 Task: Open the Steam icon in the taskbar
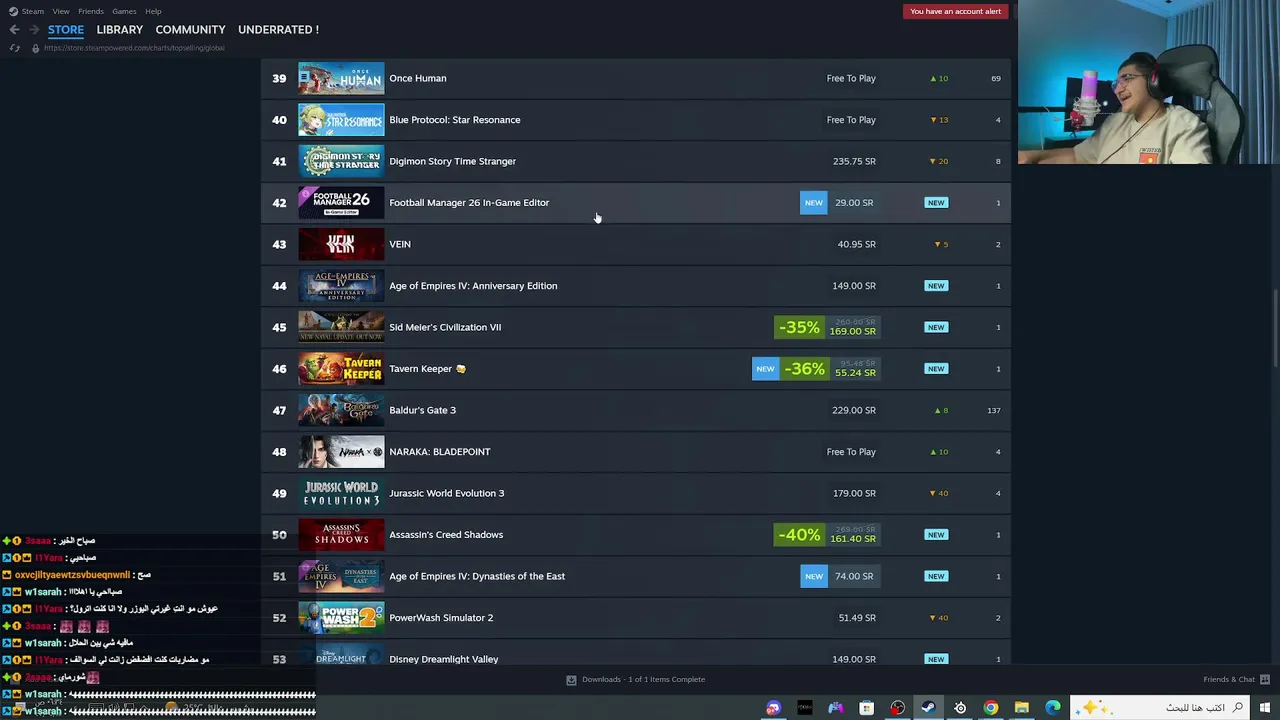[928, 708]
